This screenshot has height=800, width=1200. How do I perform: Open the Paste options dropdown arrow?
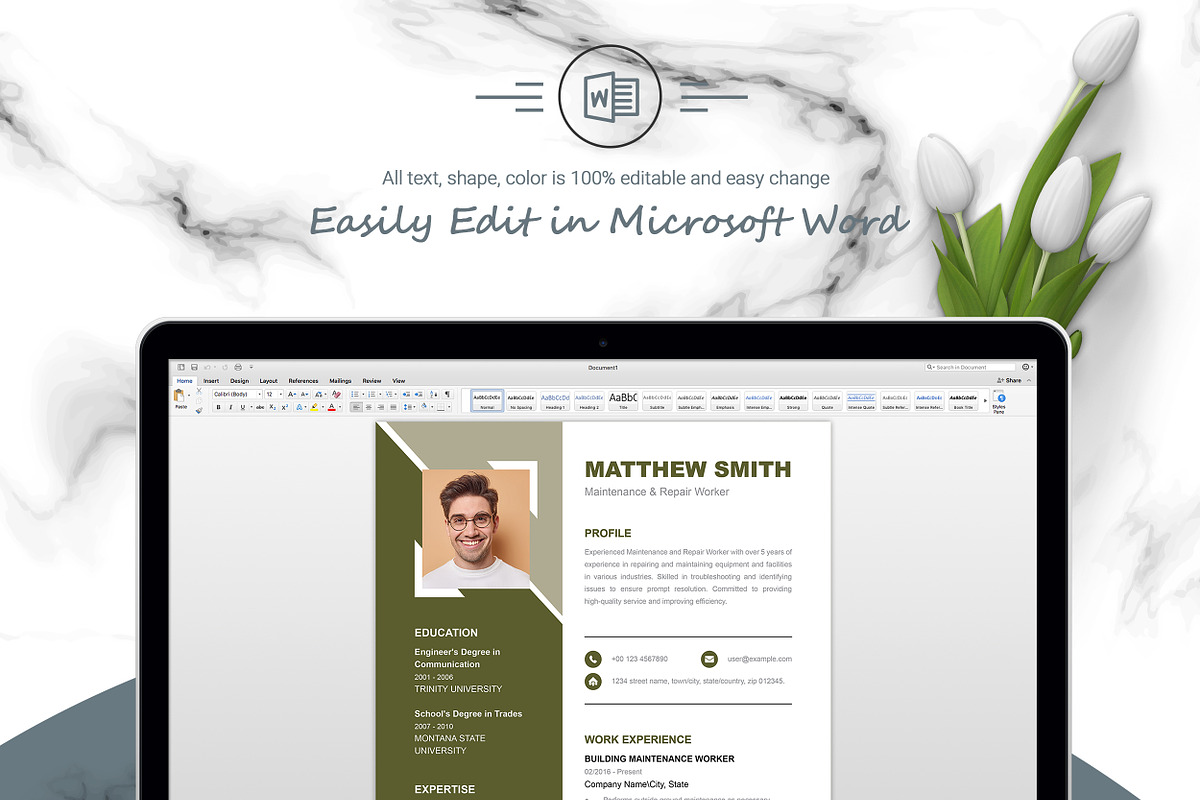coord(189,395)
